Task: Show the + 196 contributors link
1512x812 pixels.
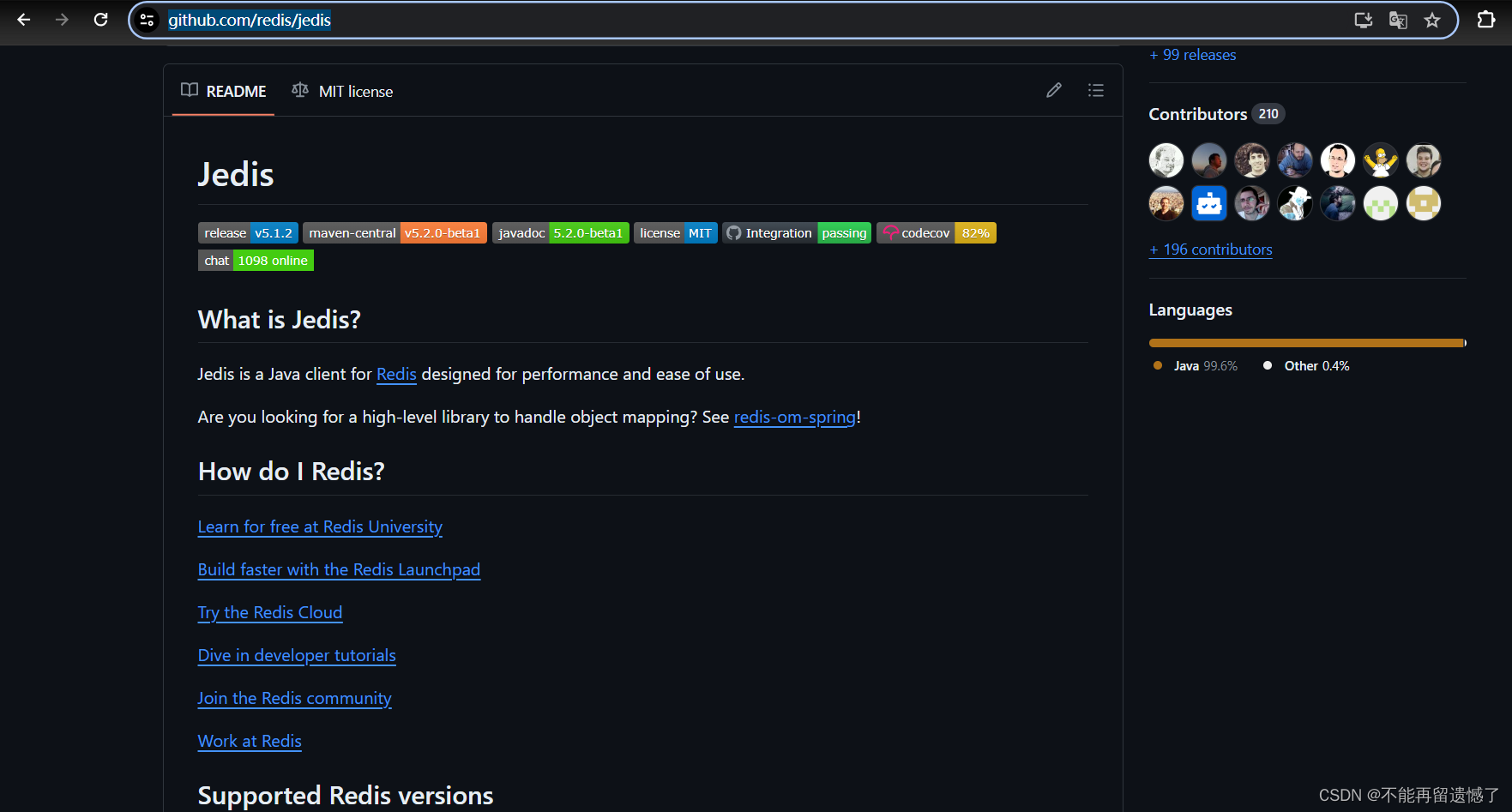Action: click(x=1211, y=250)
